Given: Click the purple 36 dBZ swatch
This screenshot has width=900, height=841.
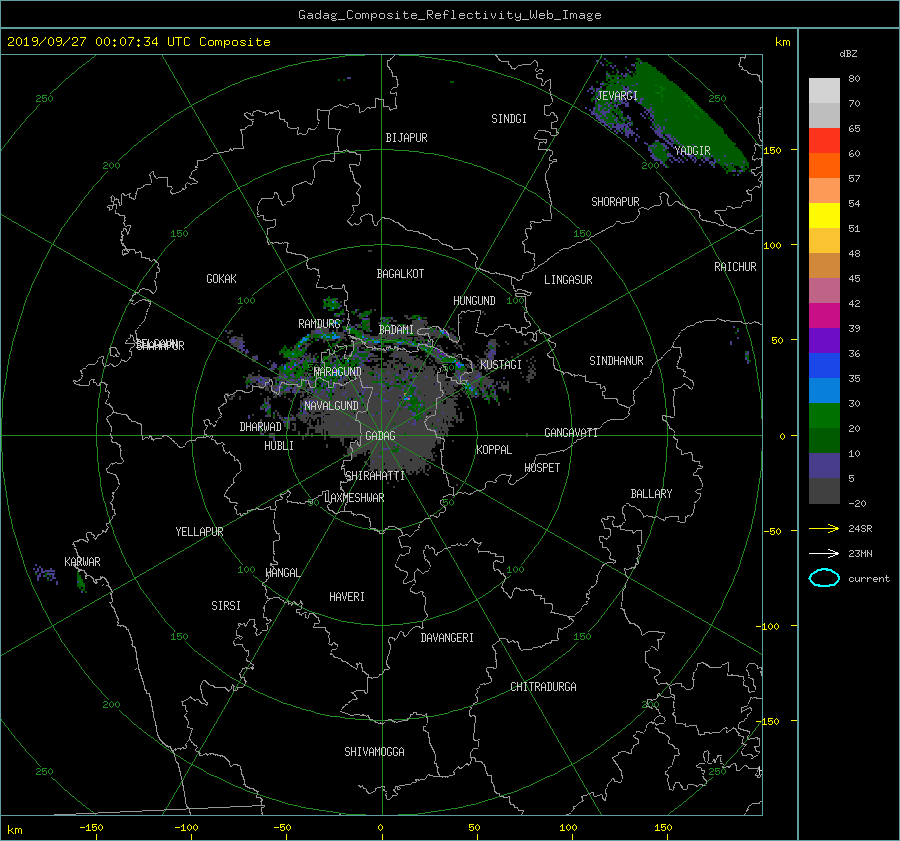Looking at the screenshot, I should coord(824,341).
